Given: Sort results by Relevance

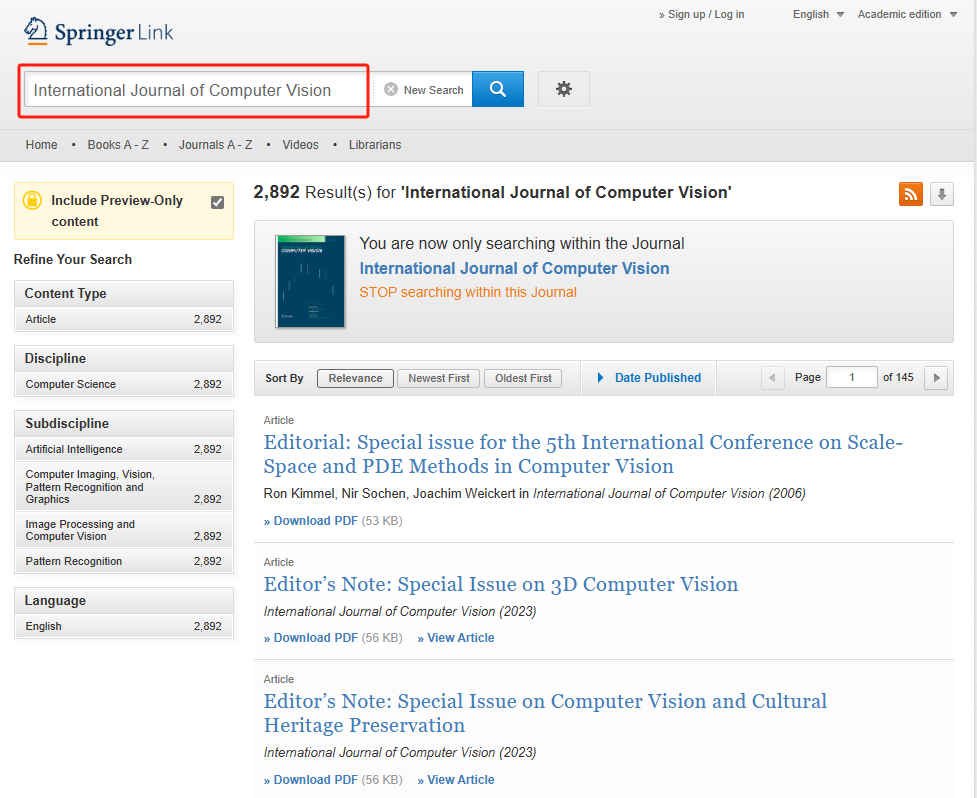Looking at the screenshot, I should [355, 378].
